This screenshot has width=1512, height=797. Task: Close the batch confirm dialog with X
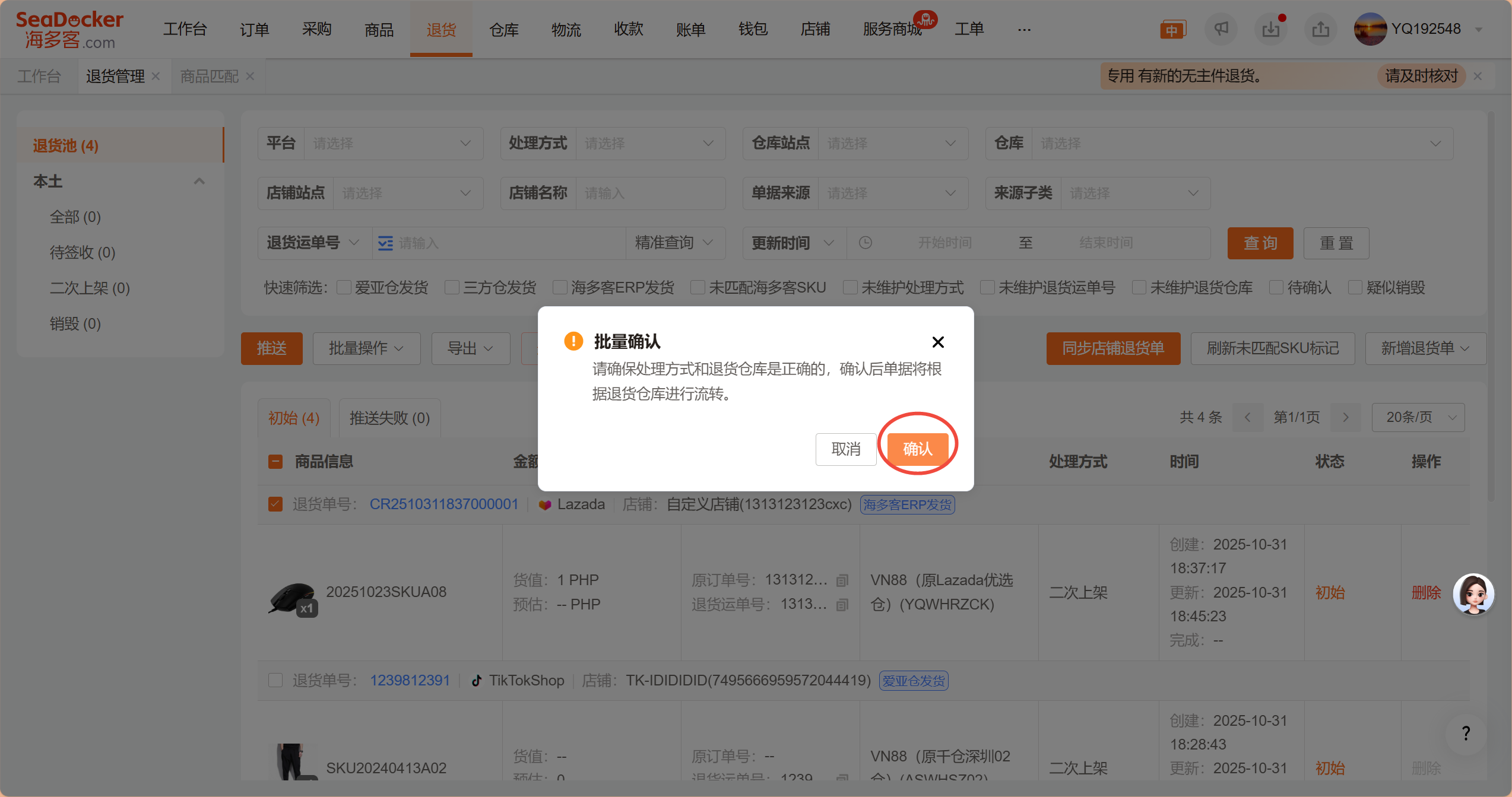(x=938, y=342)
